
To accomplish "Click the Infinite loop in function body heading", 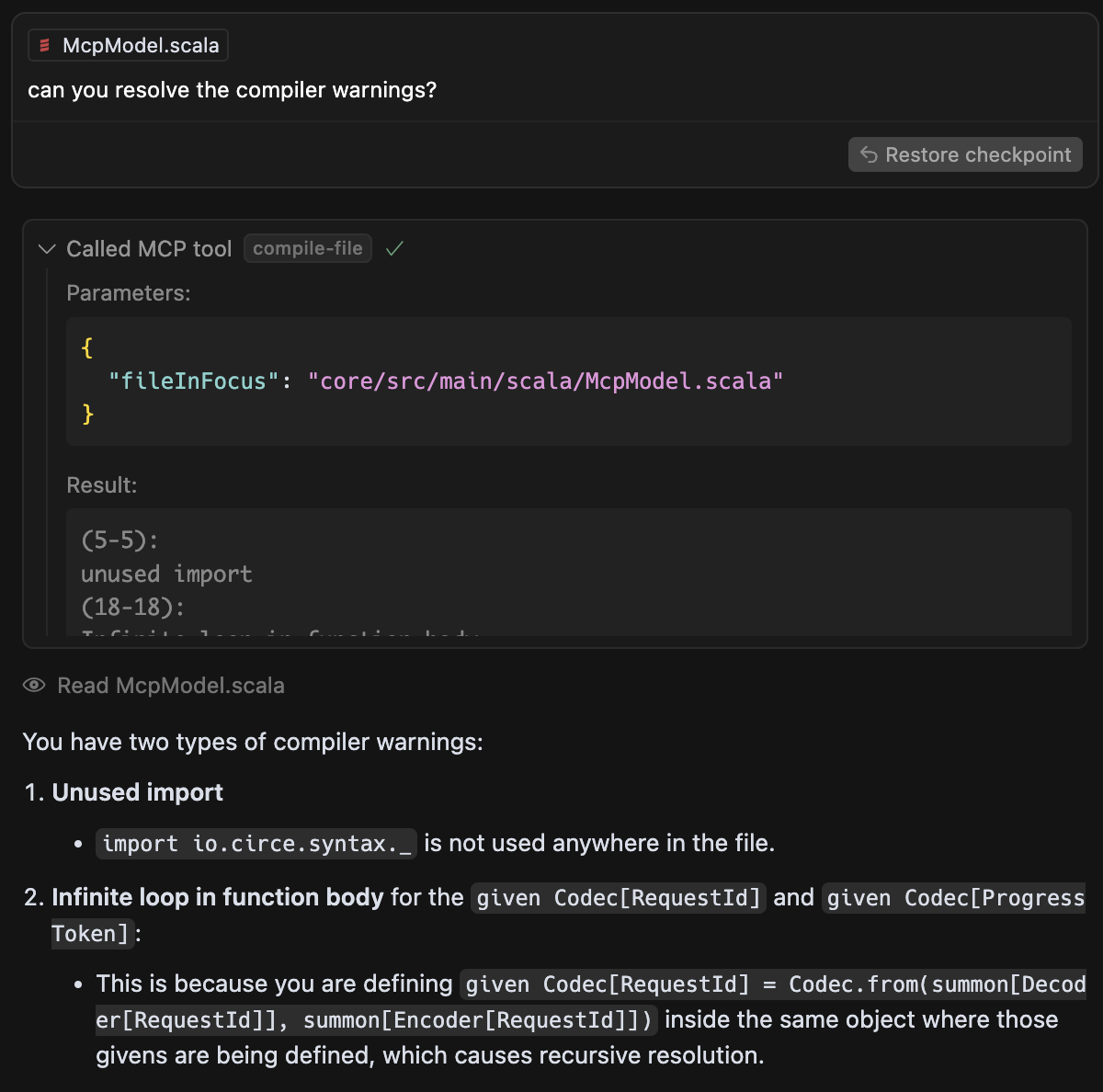I will point(218,897).
